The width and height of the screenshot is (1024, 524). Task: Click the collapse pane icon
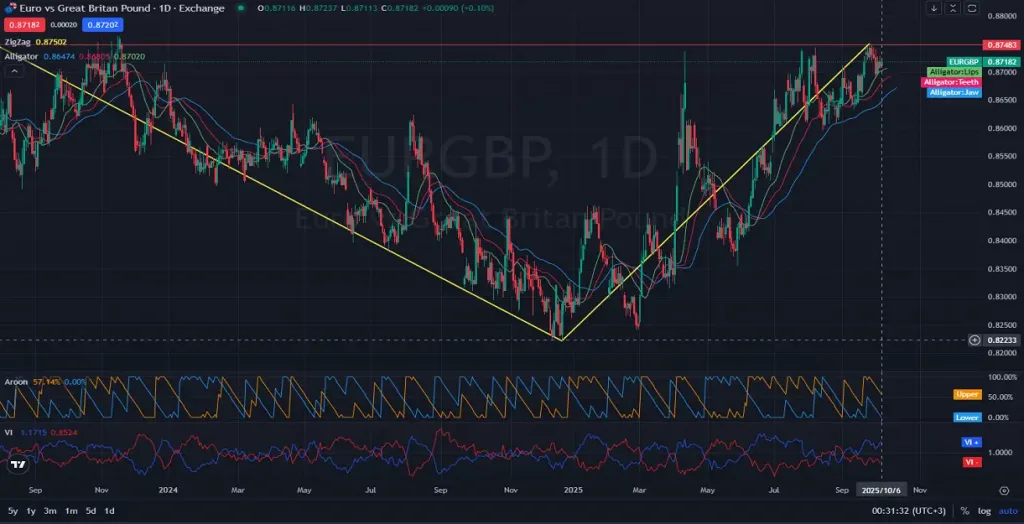tap(952, 8)
